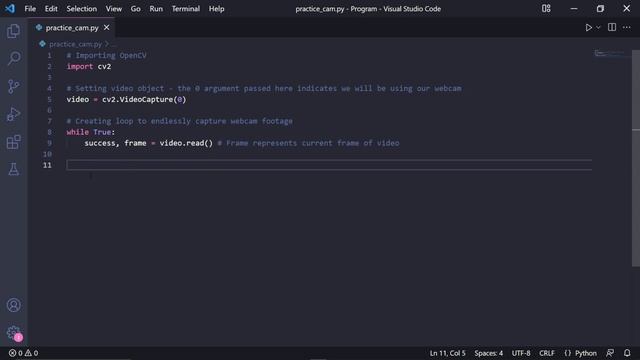
Task: Open the Terminal menu
Action: [186, 9]
